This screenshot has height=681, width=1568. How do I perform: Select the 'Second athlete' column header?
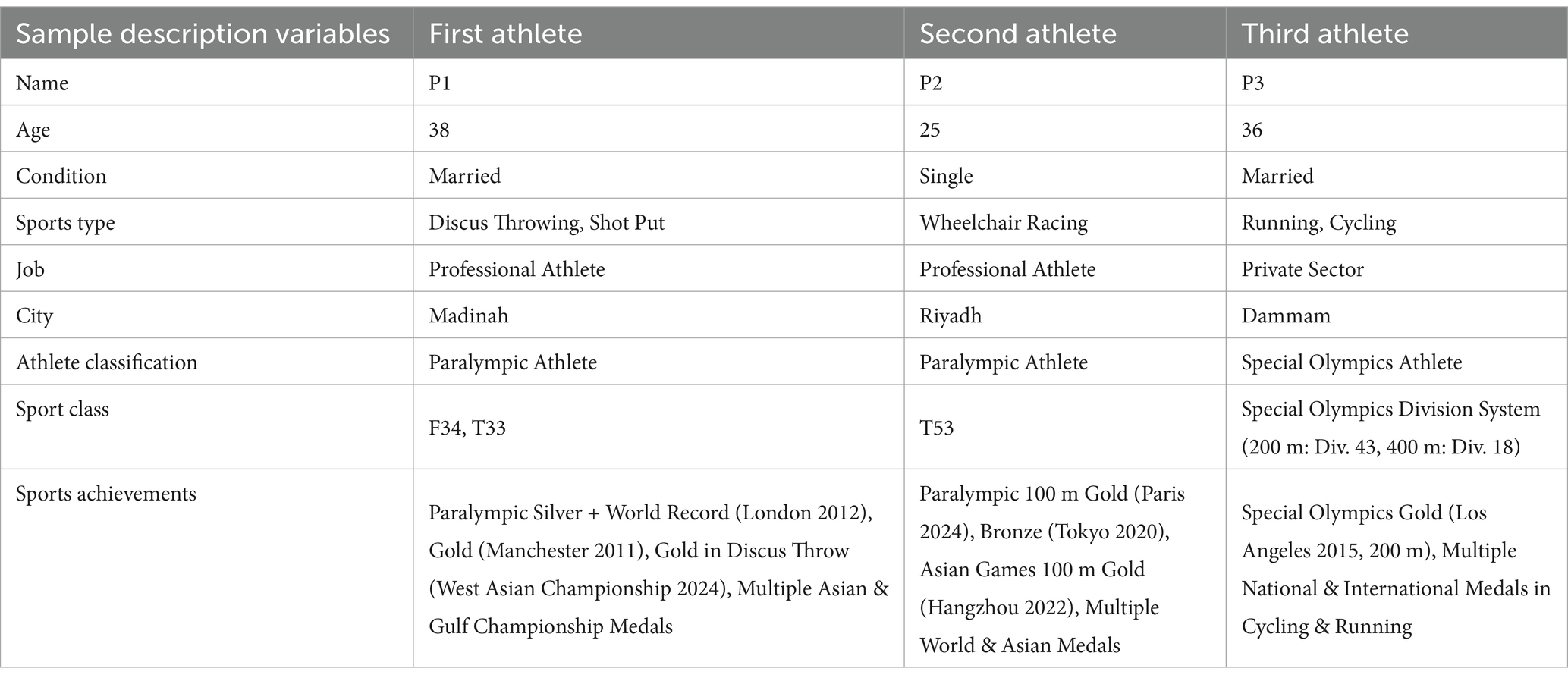tap(1064, 33)
